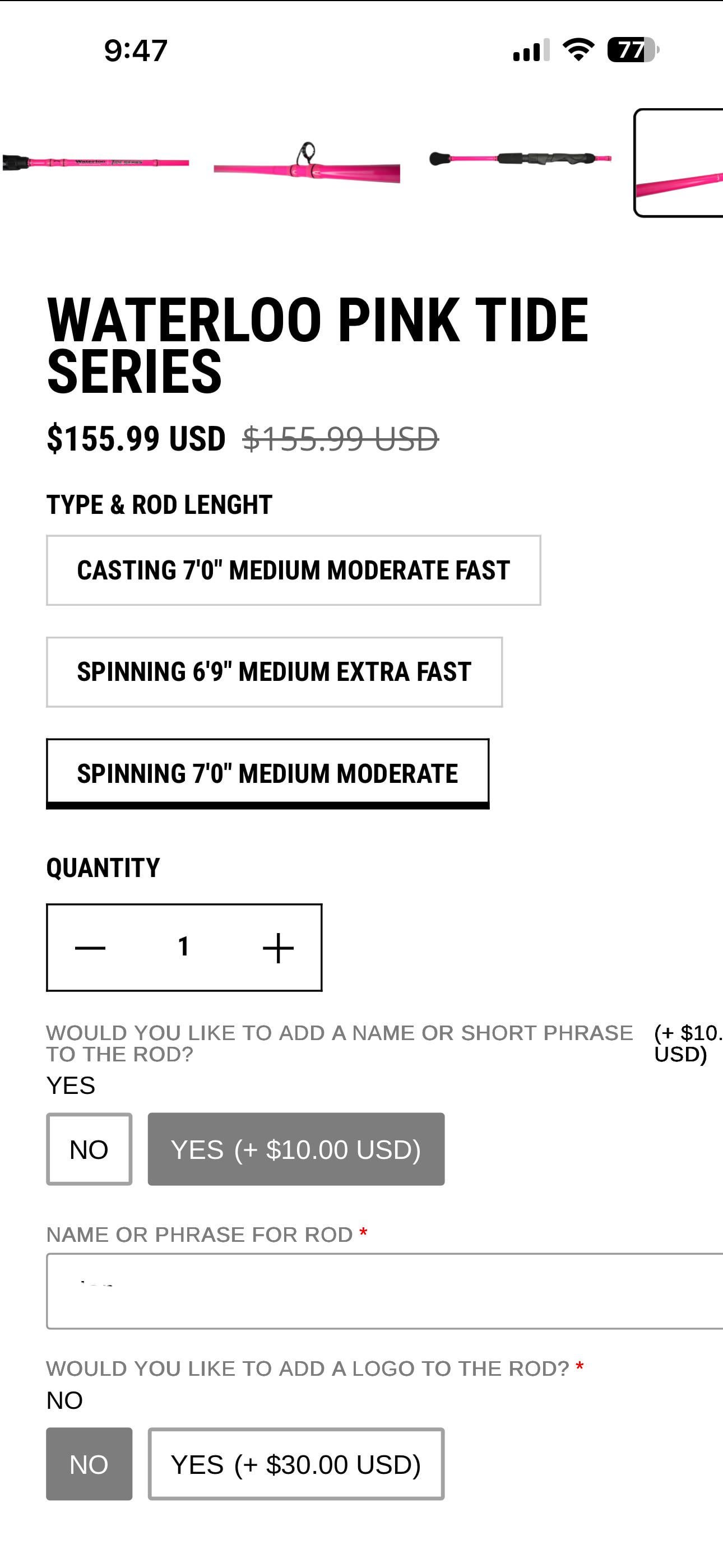Select Casting 7'0" Medium Moderate Fast
This screenshot has height=1568, width=723.
(x=293, y=570)
